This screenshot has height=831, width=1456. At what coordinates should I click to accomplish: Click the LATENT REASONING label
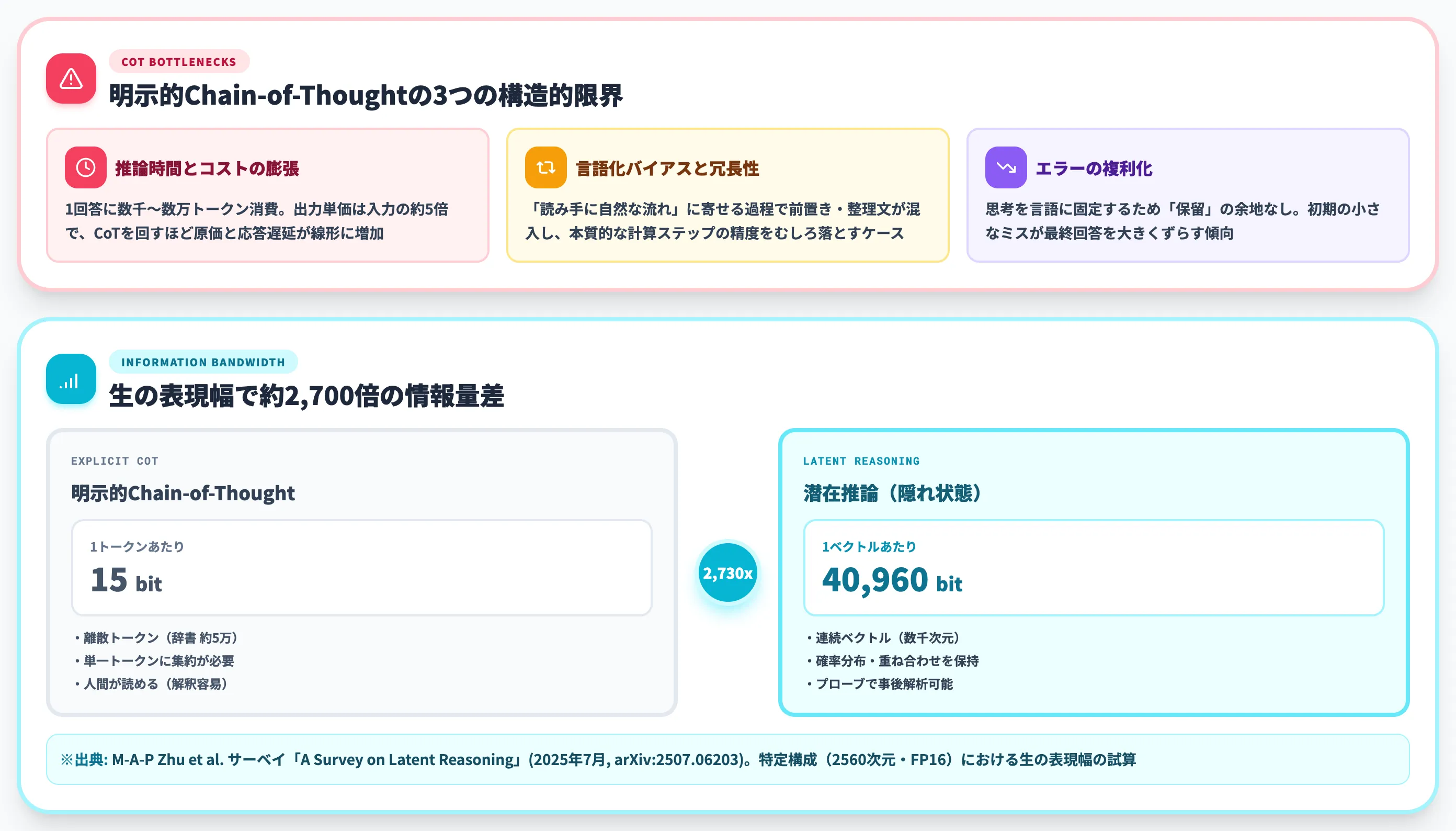[x=861, y=461]
